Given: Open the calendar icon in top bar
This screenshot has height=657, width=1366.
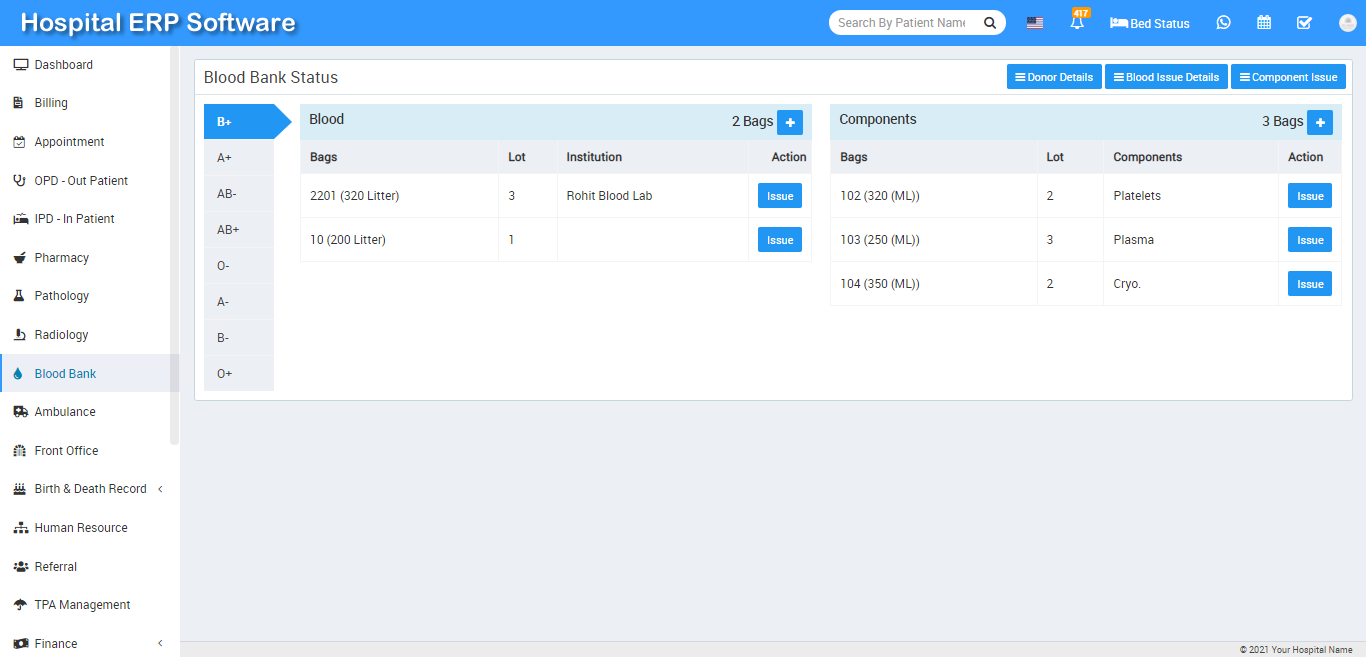Looking at the screenshot, I should click(x=1264, y=23).
